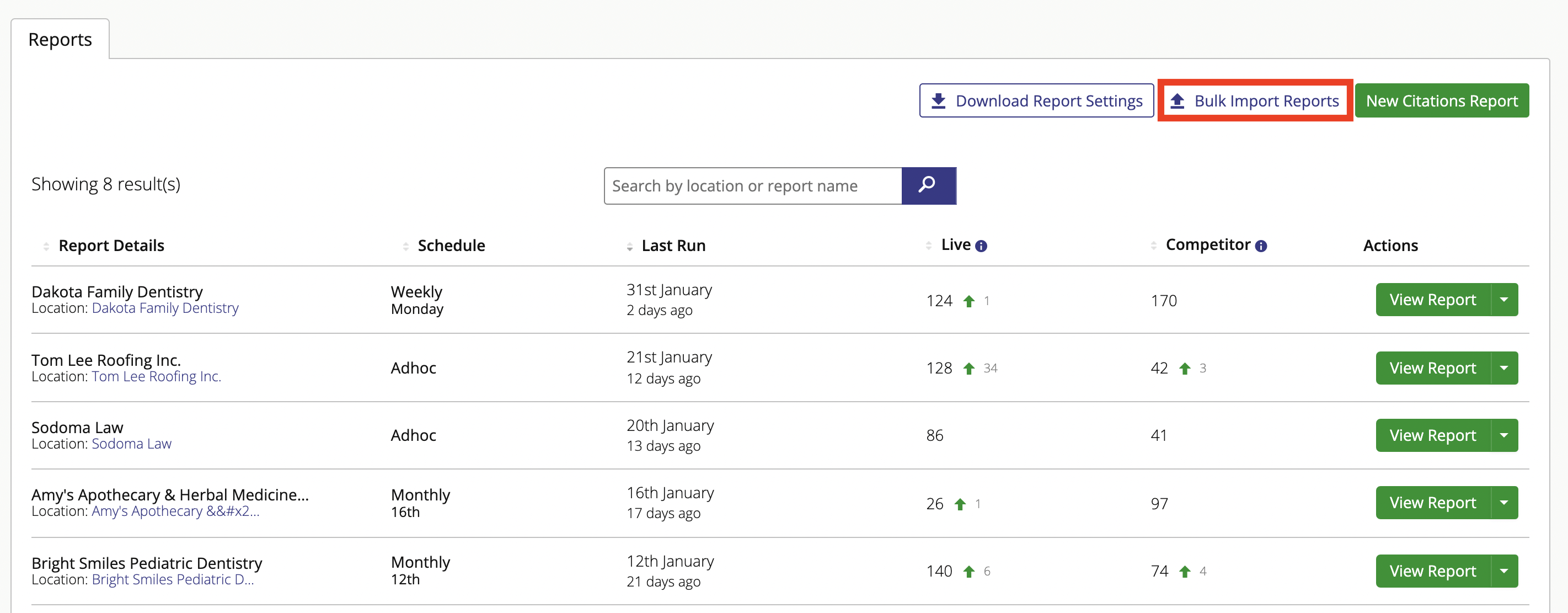Click the Live value 128
1568x613 pixels.
click(x=939, y=368)
